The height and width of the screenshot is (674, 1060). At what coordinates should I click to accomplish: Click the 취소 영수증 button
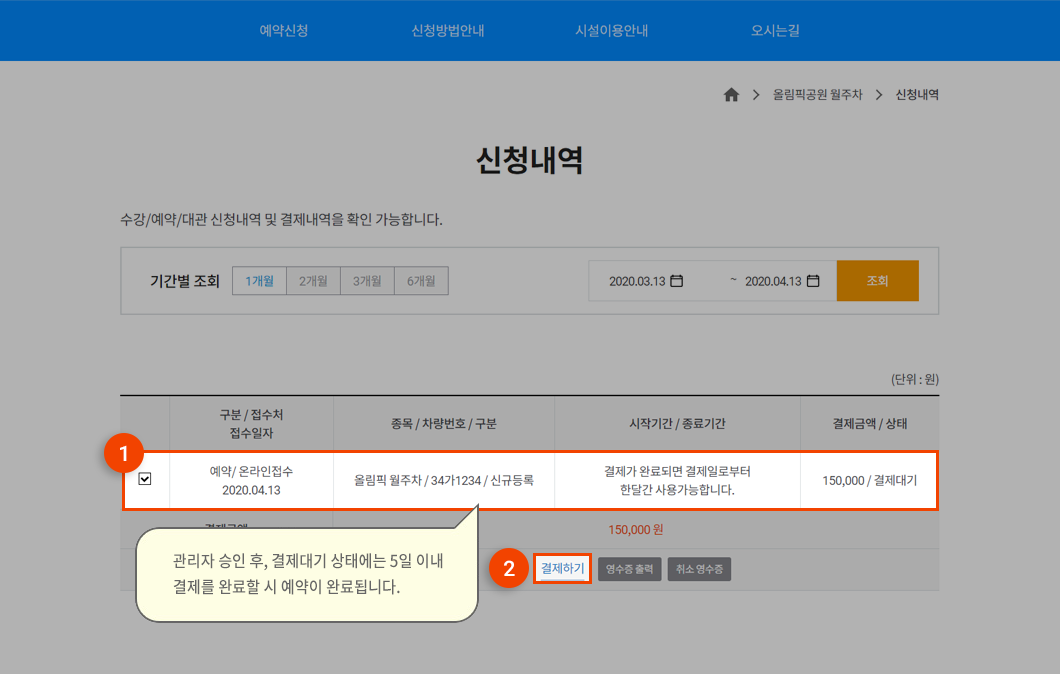pyautogui.click(x=699, y=569)
